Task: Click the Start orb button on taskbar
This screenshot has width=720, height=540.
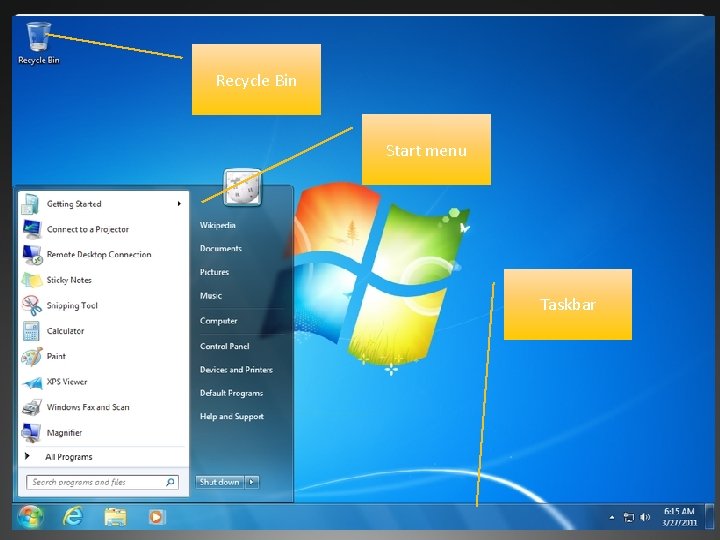Action: (30, 517)
